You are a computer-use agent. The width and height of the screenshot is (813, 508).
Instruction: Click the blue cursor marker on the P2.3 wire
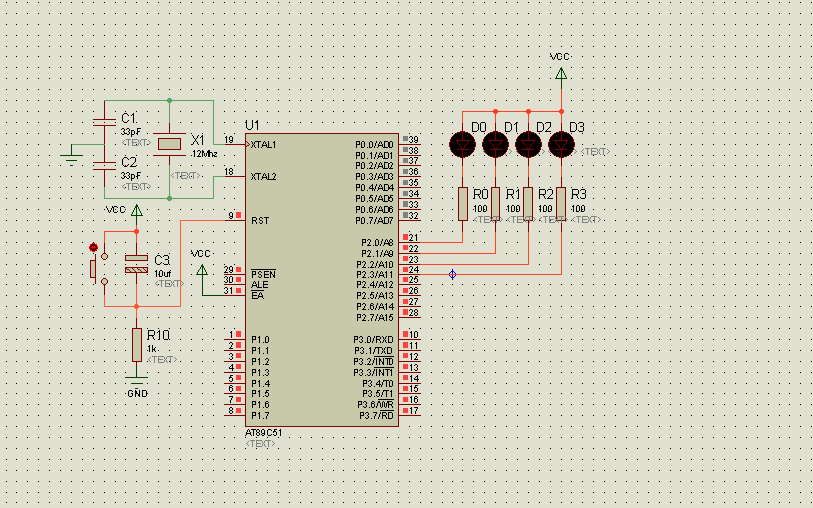[453, 275]
